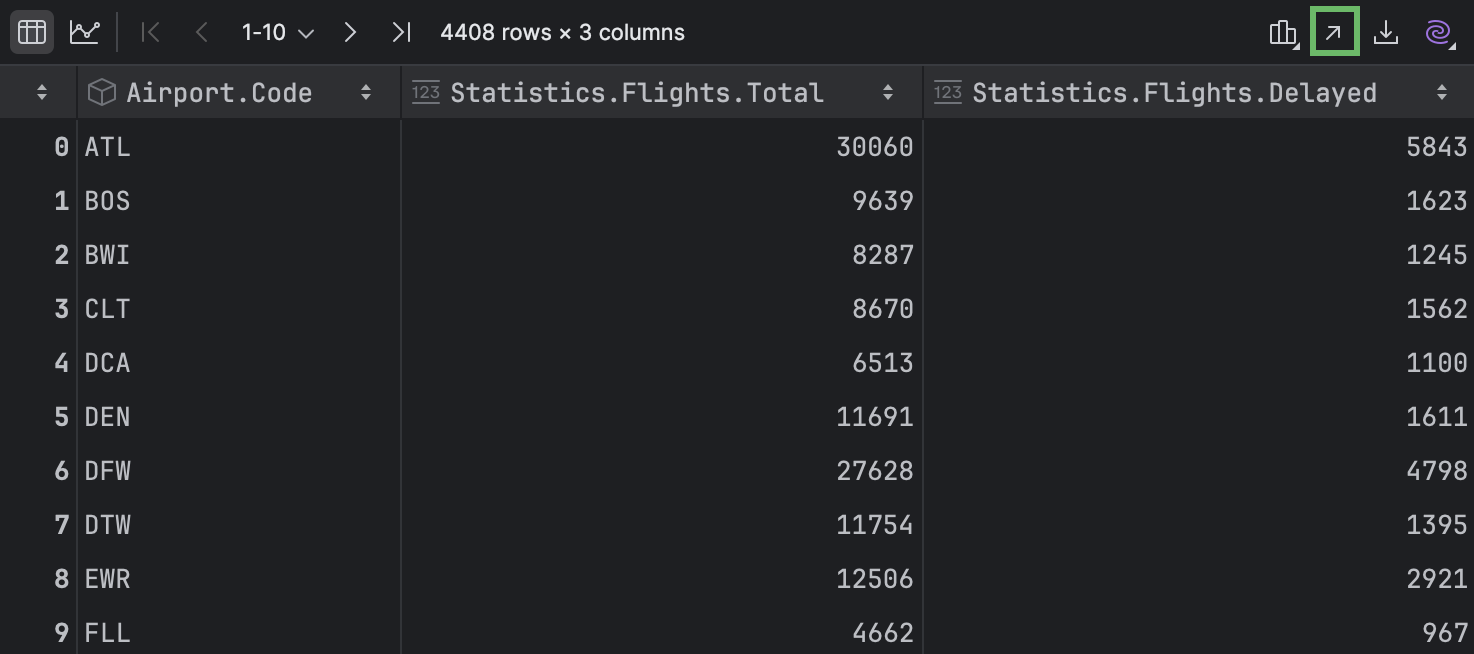
Task: Jump to the last page of rows
Action: 401,32
